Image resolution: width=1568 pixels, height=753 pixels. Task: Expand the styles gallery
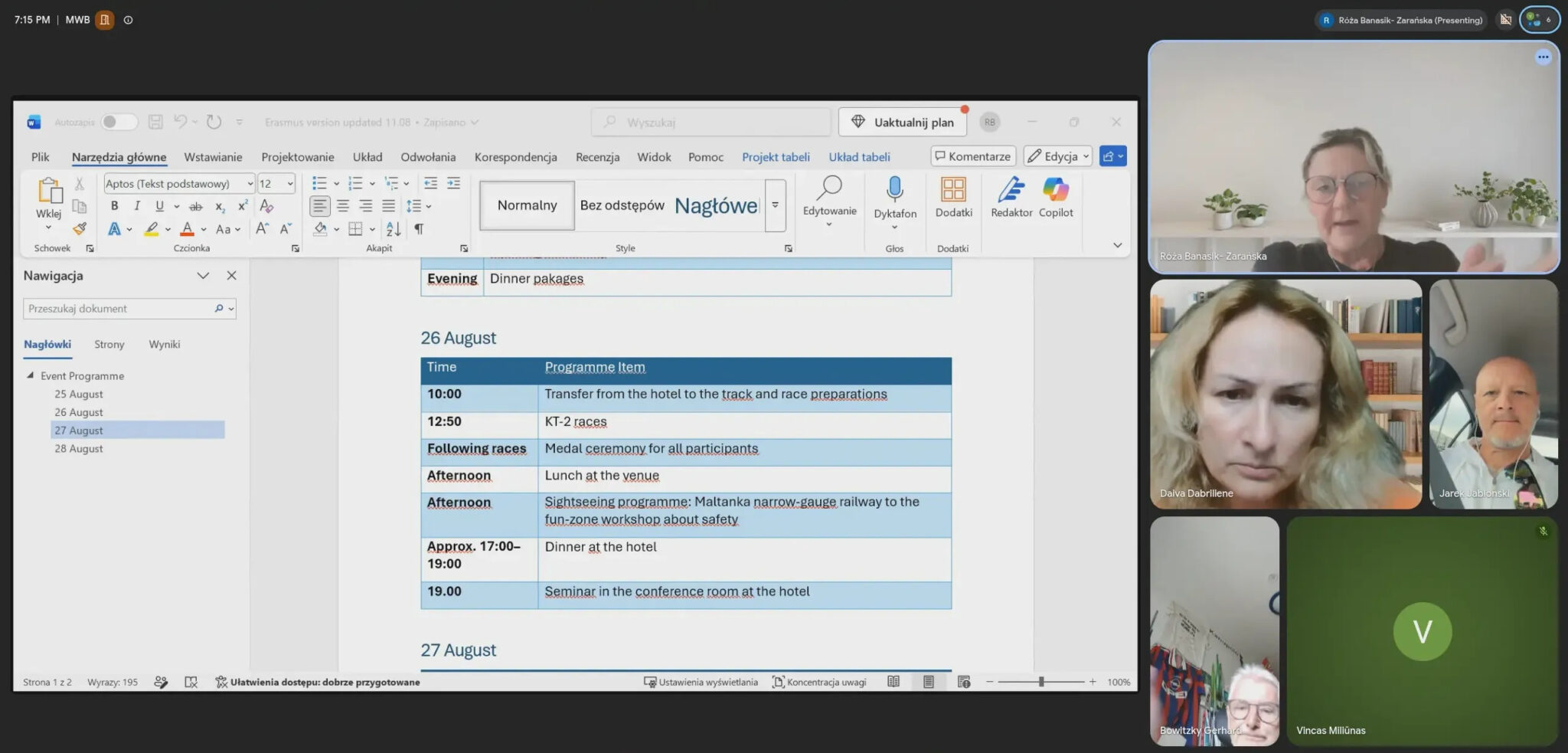775,205
